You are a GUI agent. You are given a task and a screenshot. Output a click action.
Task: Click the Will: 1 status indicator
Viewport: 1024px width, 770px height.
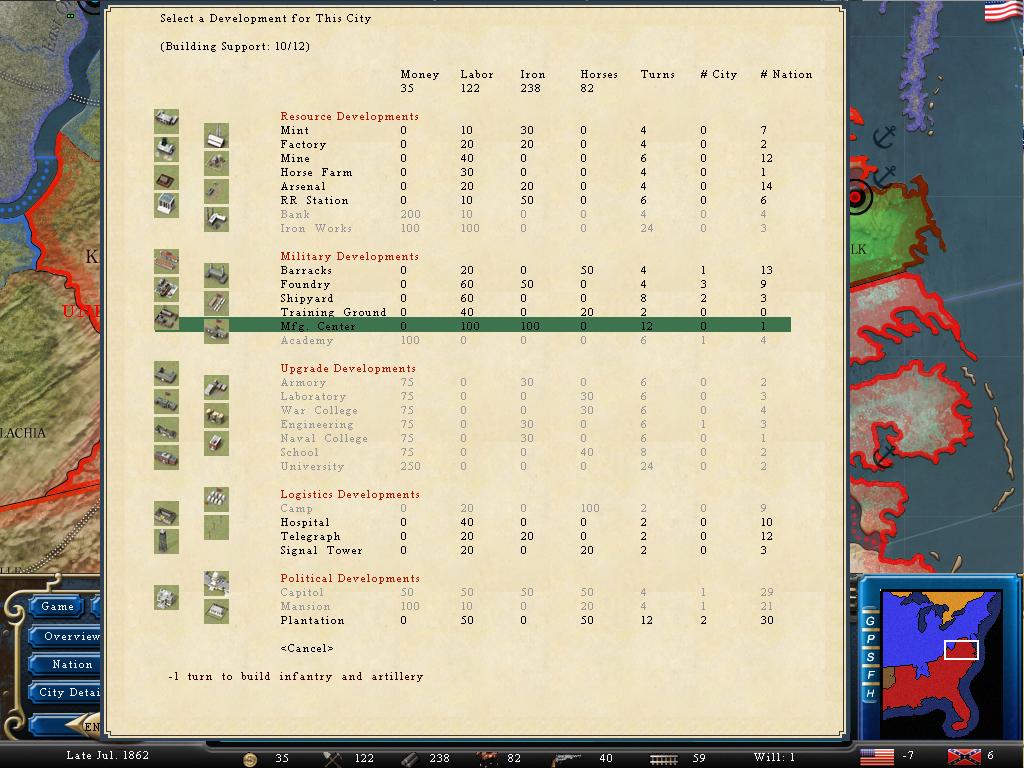point(774,758)
